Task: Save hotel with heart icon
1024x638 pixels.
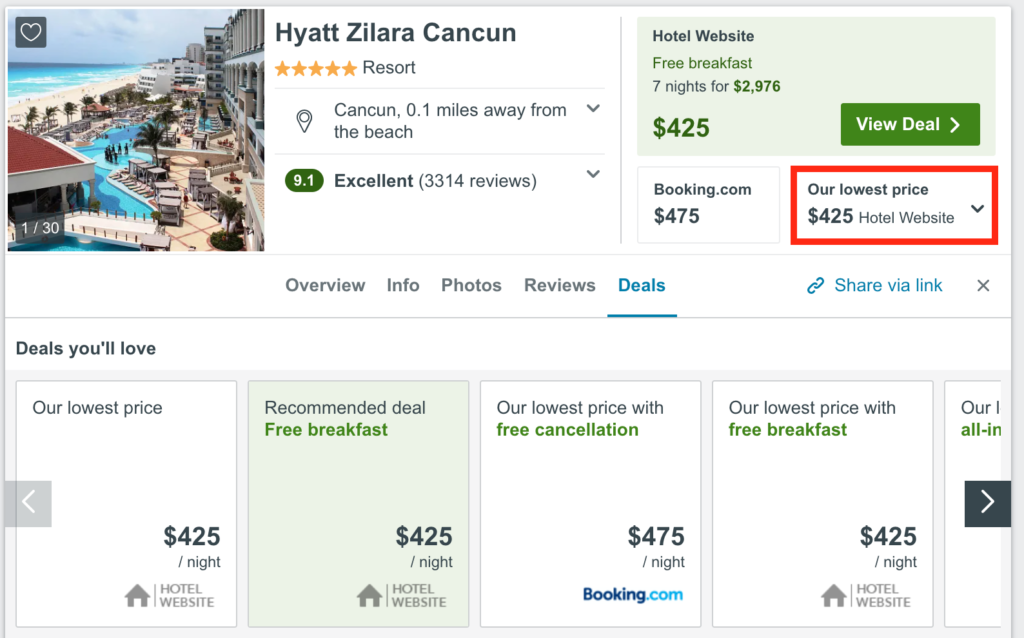Action: (31, 32)
